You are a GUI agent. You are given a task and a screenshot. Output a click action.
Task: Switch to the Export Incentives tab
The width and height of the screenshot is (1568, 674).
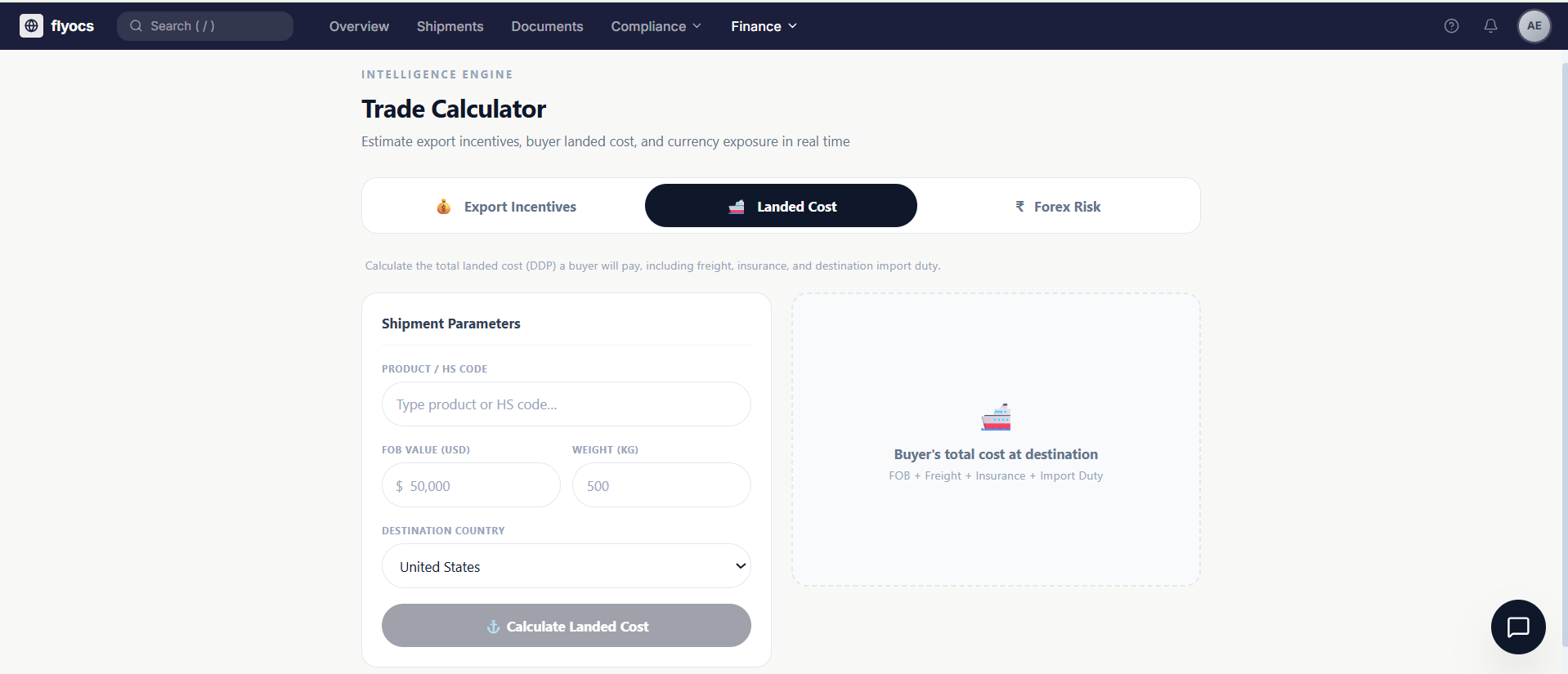tap(507, 207)
